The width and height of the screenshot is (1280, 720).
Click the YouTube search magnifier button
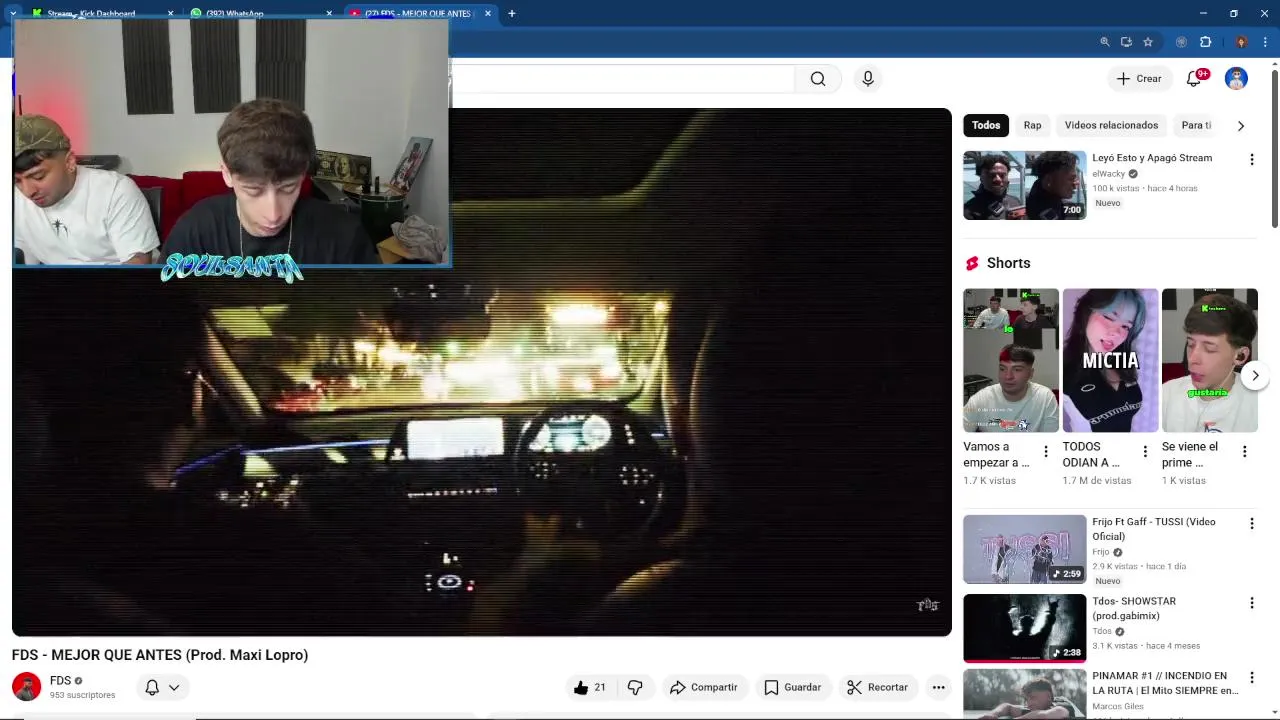tap(818, 79)
